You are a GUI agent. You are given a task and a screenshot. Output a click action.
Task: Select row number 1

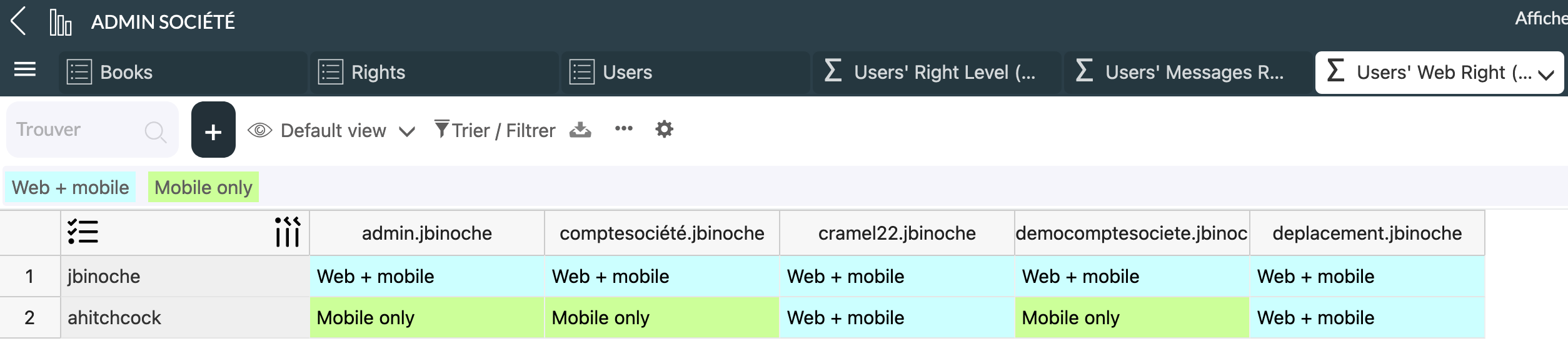[29, 276]
